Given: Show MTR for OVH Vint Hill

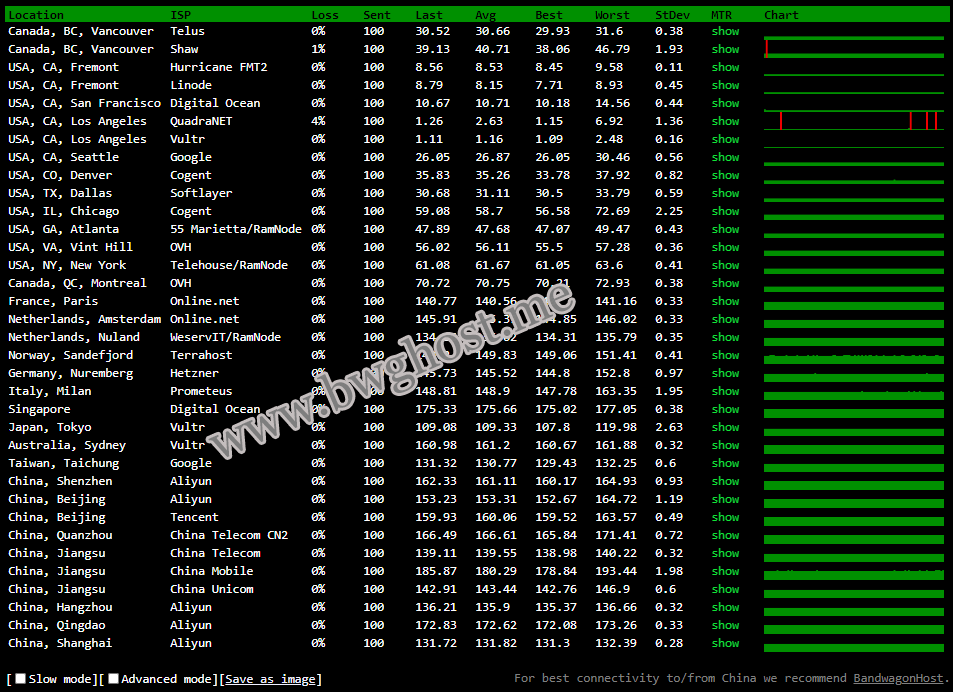Looking at the screenshot, I should (x=725, y=247).
